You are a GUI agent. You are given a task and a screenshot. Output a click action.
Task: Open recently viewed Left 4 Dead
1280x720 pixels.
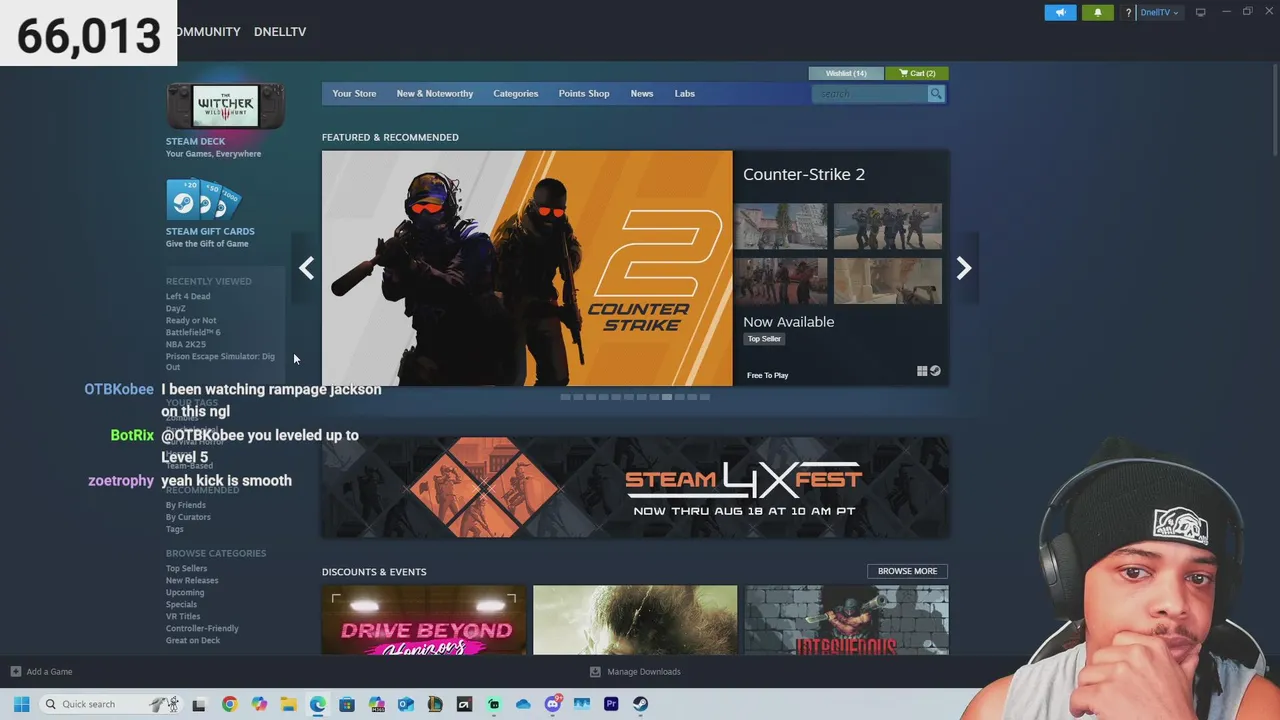tap(188, 296)
